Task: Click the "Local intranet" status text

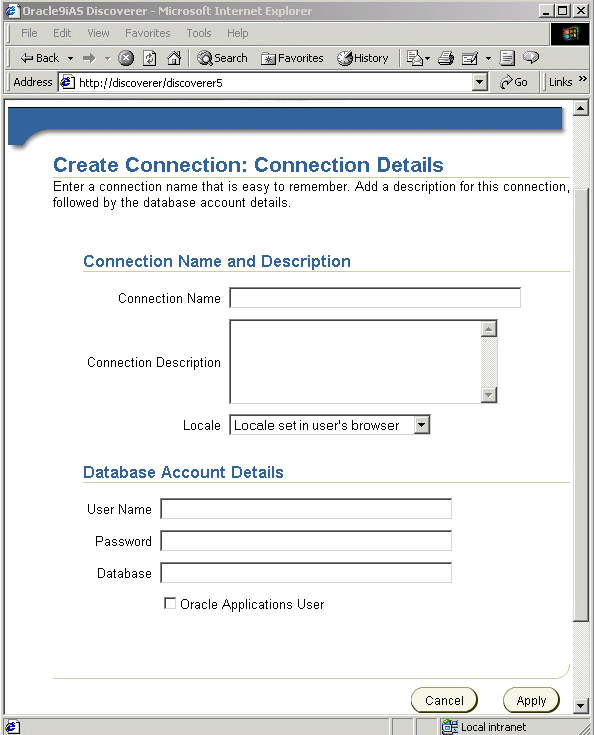Action: pos(493,727)
